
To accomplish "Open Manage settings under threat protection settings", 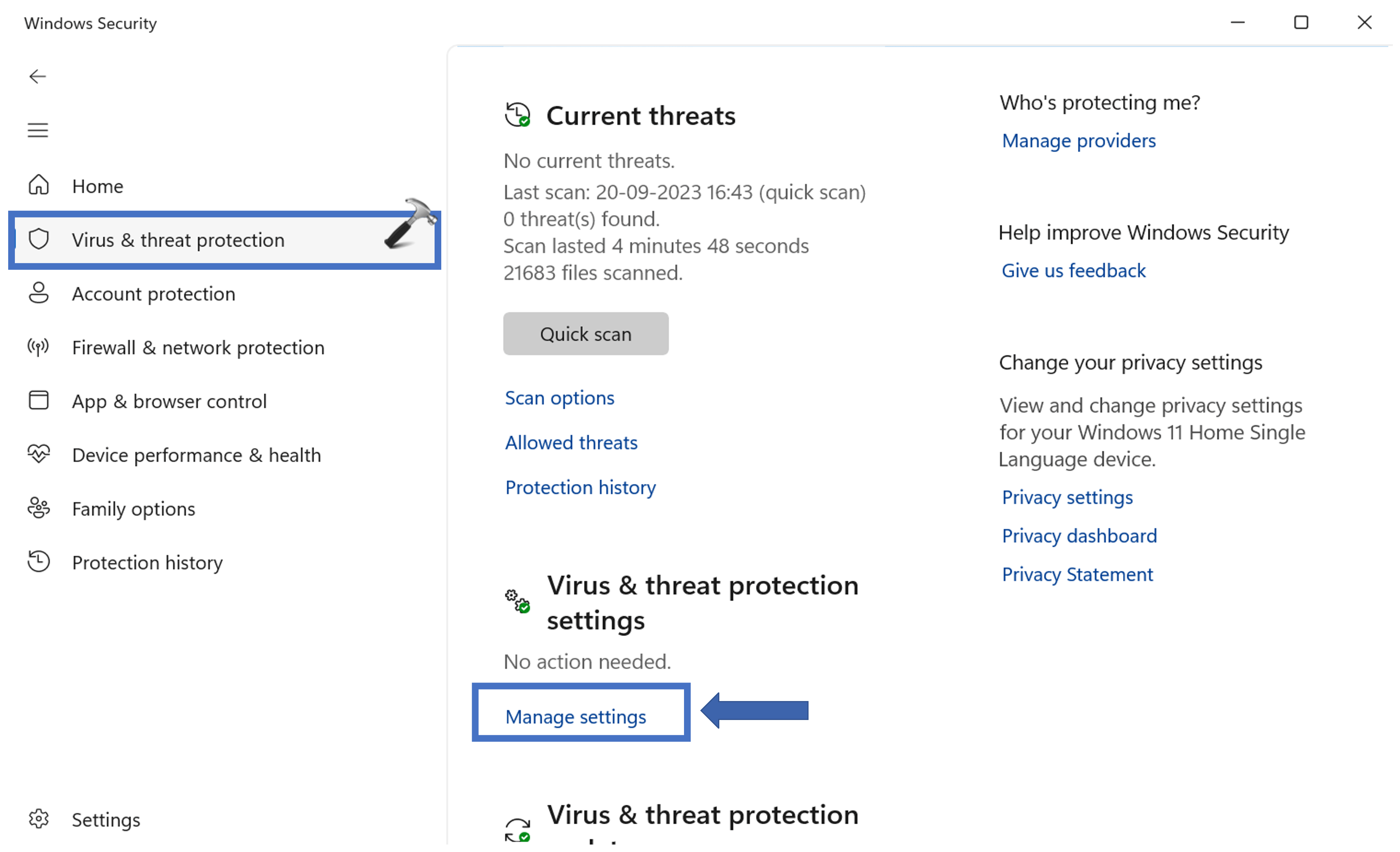I will (575, 716).
